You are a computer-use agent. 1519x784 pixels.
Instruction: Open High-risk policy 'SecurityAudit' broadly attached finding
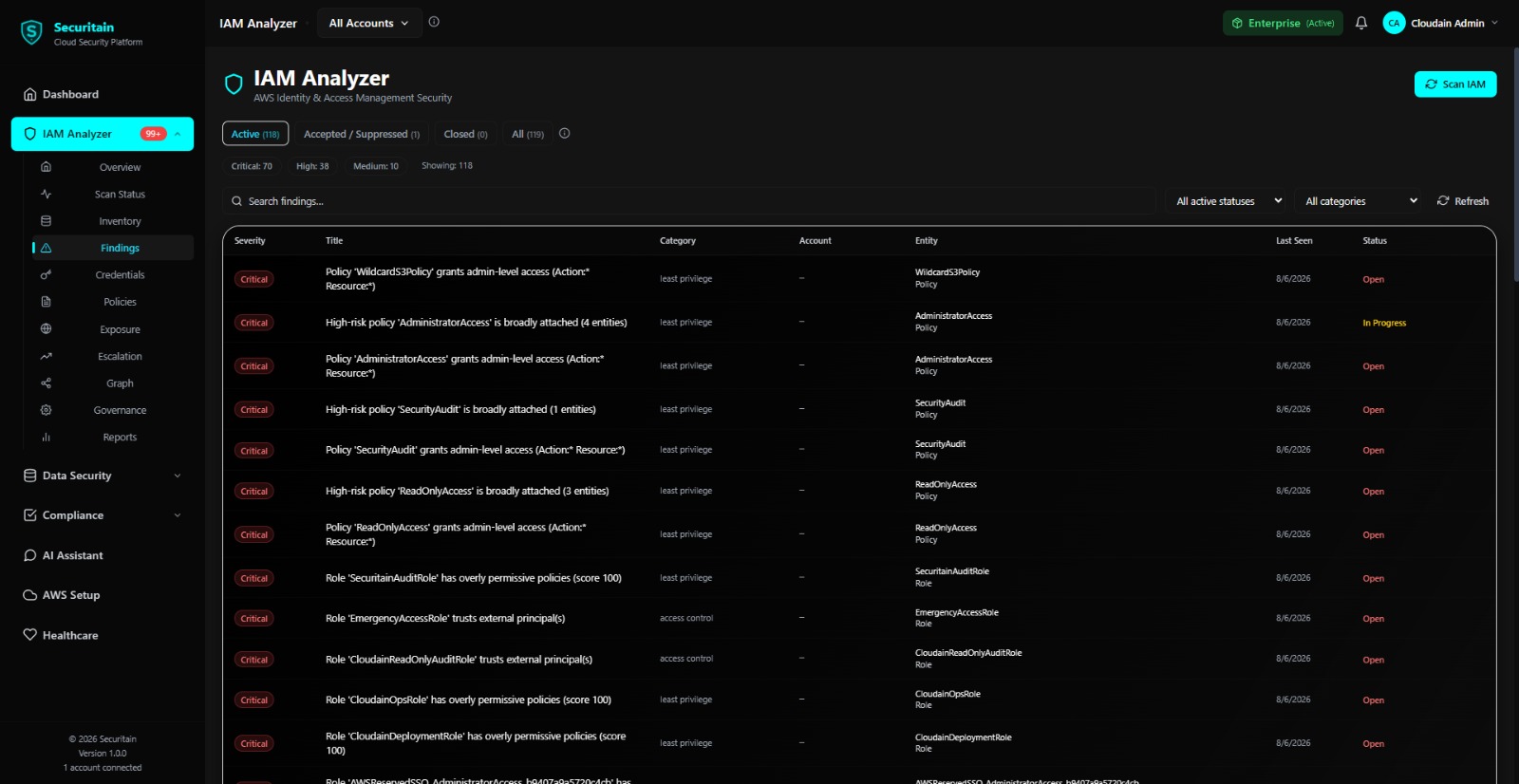click(460, 409)
